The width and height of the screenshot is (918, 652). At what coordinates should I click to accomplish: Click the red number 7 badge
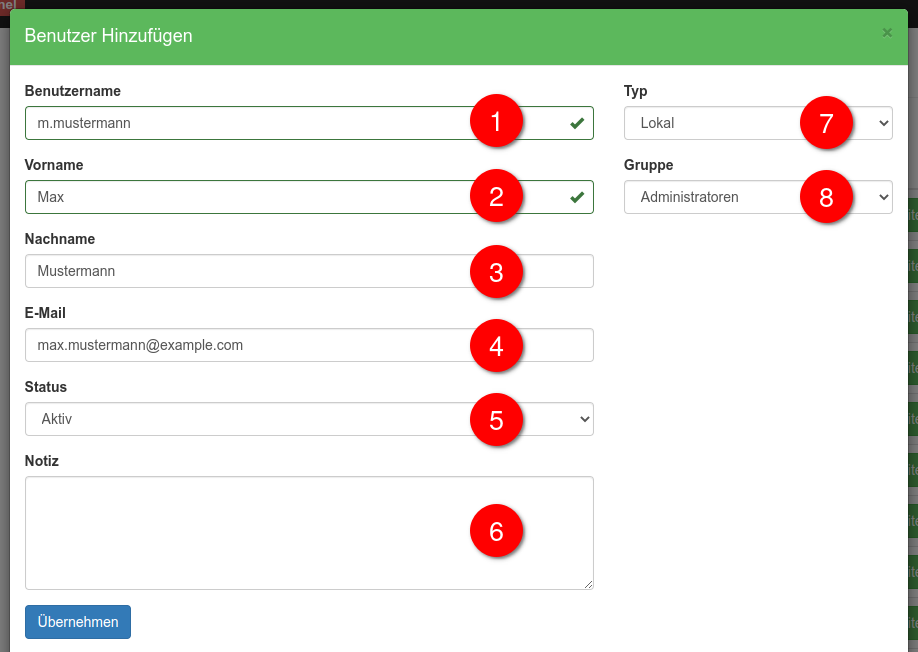[x=826, y=123]
